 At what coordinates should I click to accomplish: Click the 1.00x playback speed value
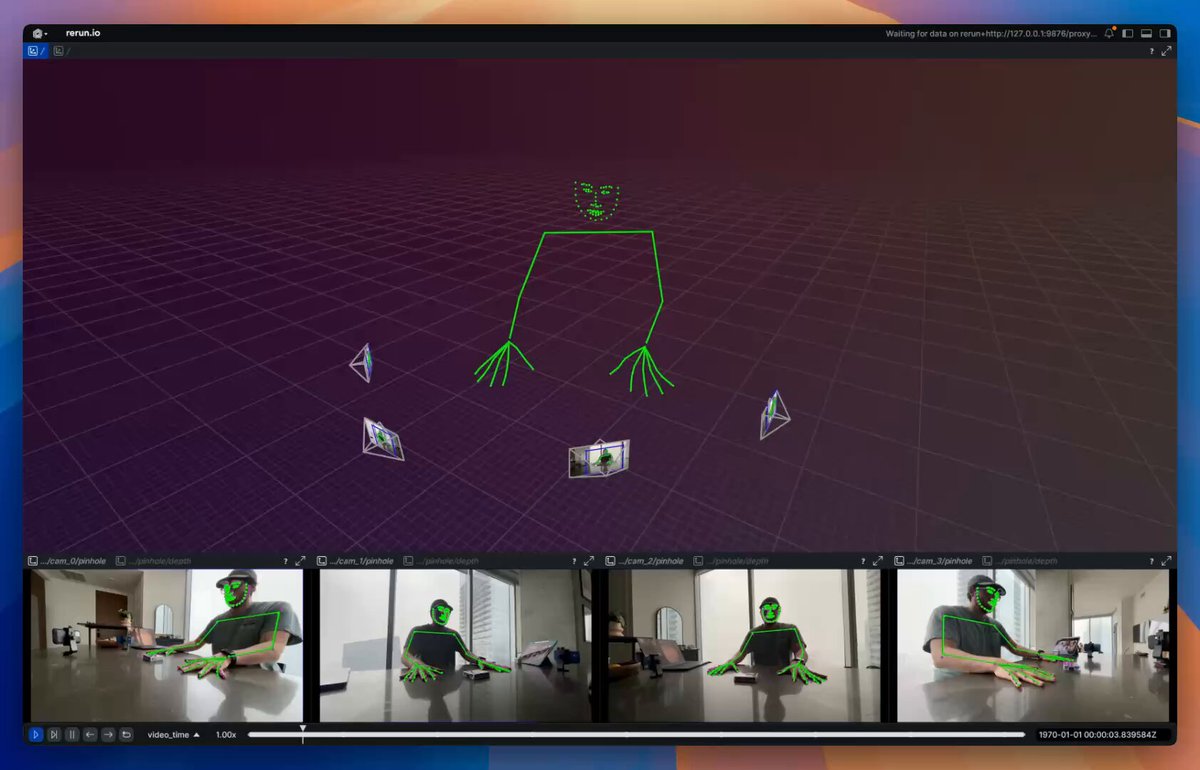226,734
